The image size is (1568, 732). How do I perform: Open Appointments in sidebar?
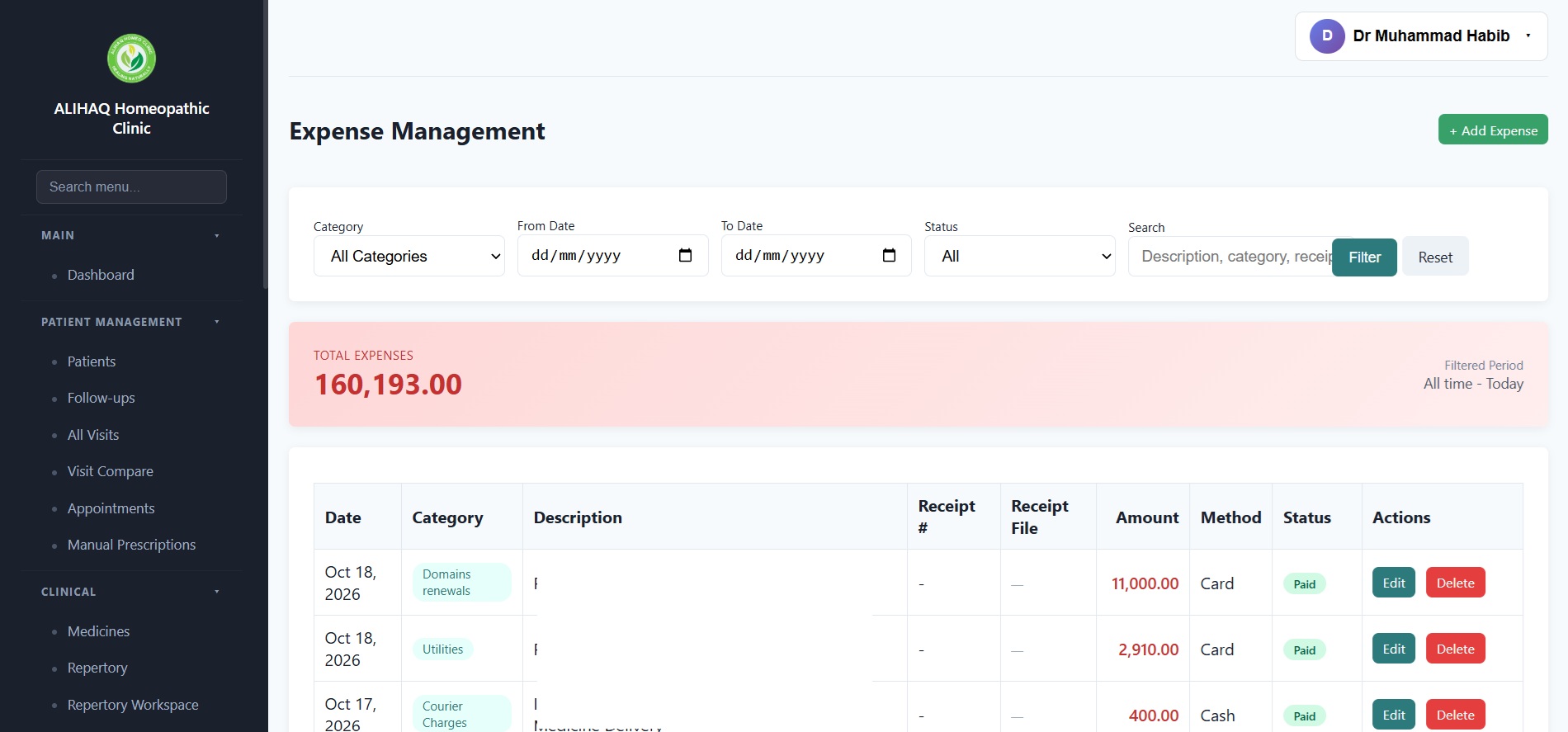(111, 508)
